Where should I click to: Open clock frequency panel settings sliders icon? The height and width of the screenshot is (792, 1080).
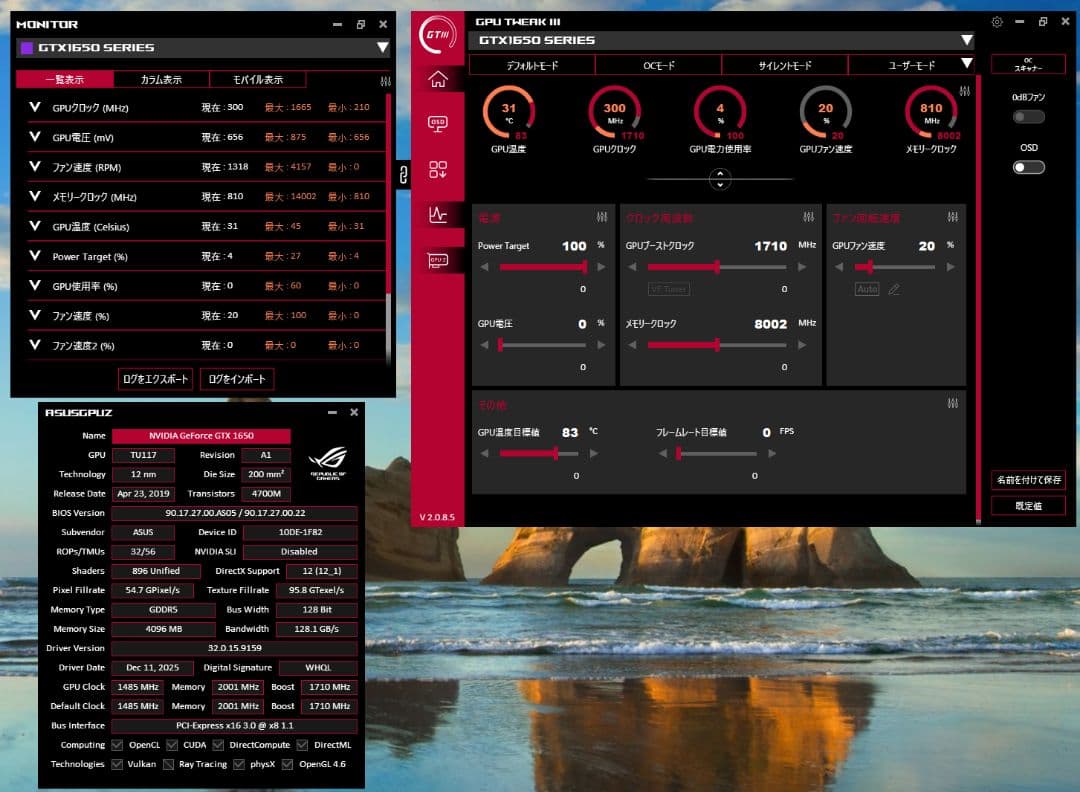(x=809, y=217)
